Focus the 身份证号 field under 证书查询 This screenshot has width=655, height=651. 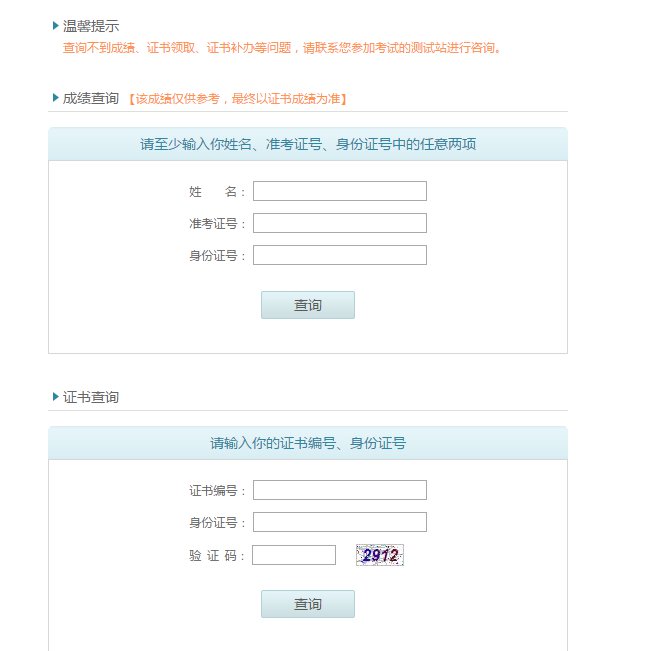pyautogui.click(x=340, y=522)
